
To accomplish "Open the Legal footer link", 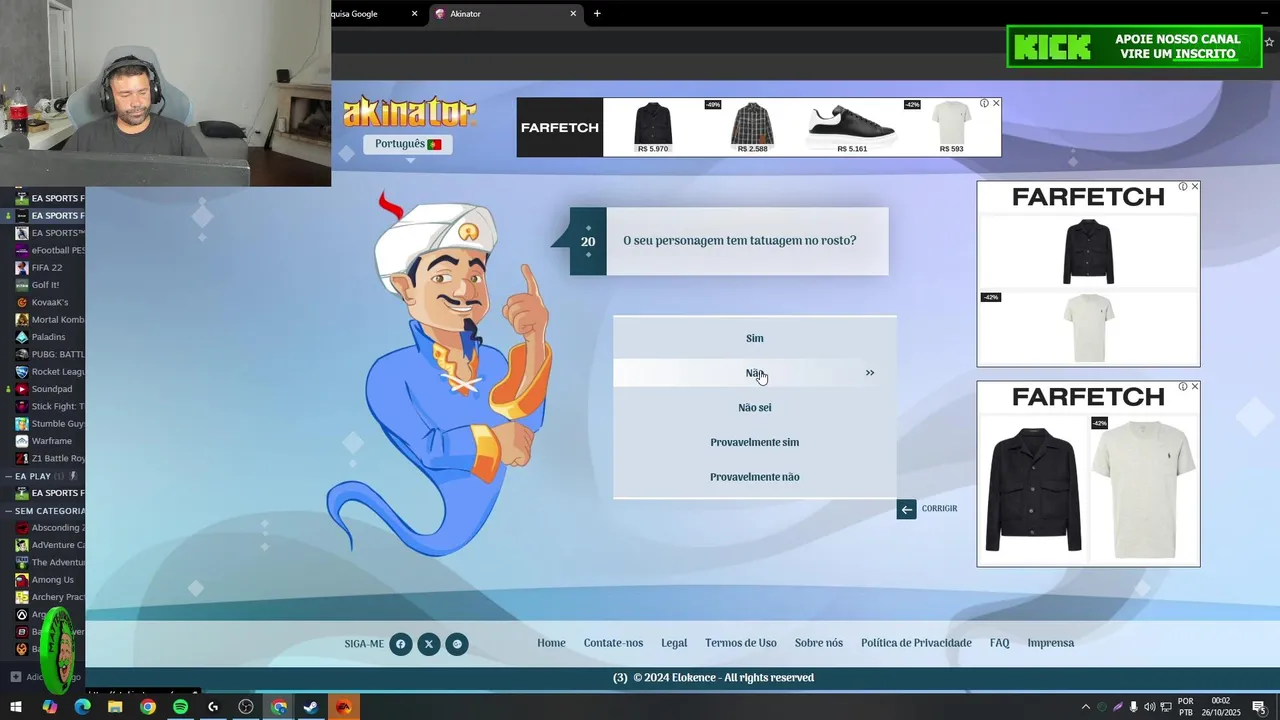I will pyautogui.click(x=674, y=643).
